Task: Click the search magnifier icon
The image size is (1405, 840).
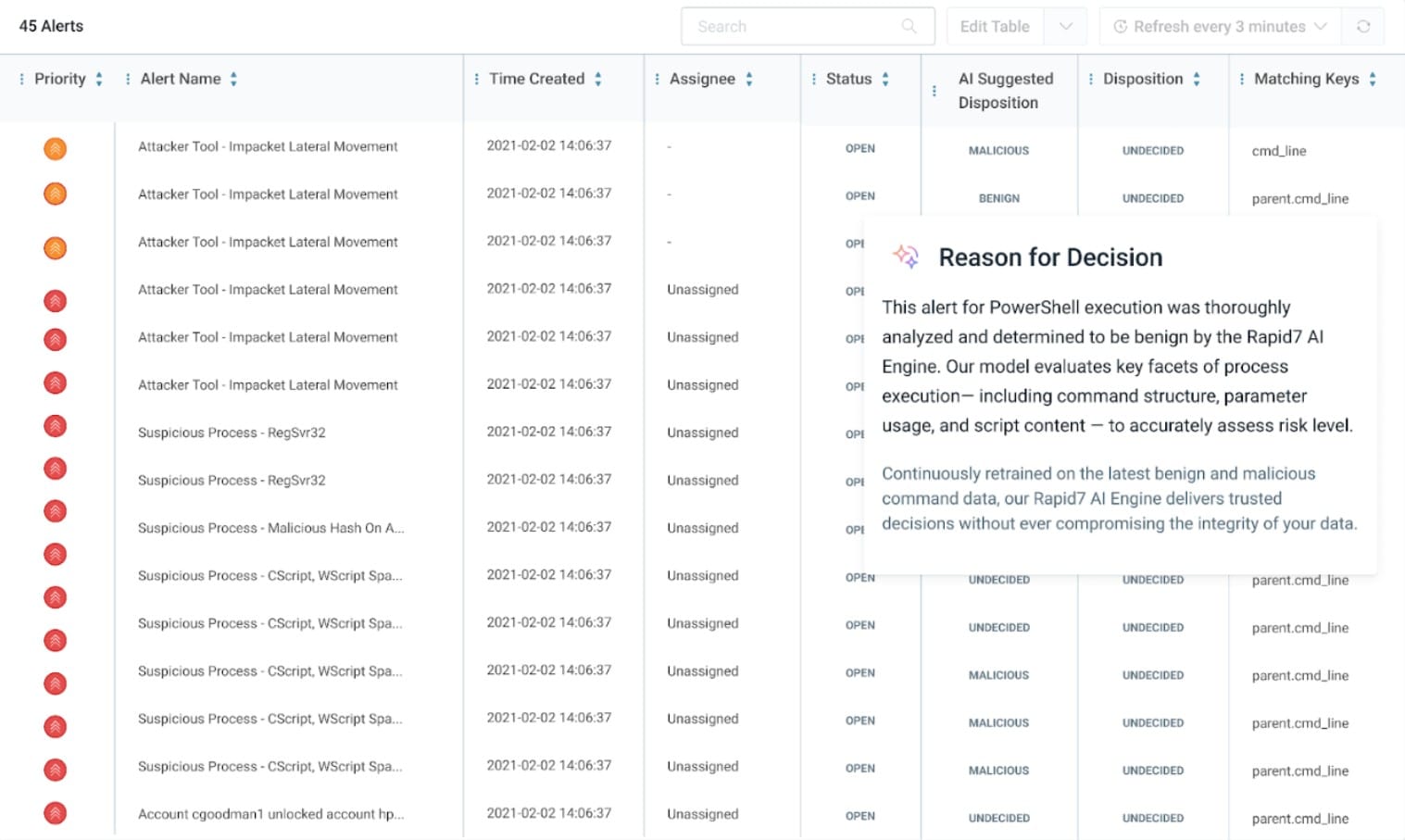Action: click(909, 26)
